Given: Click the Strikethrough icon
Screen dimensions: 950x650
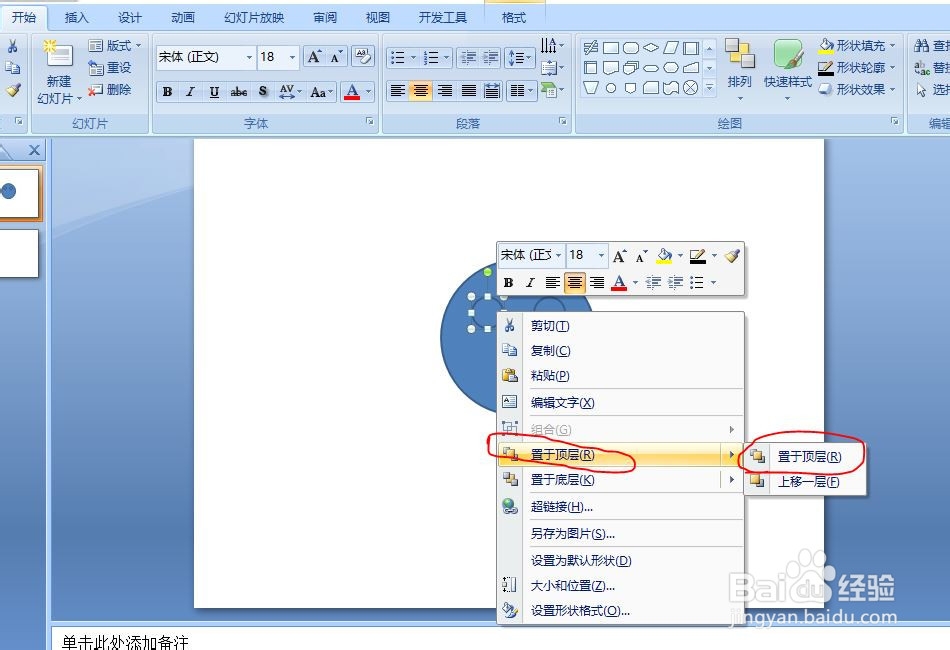Looking at the screenshot, I should click(239, 92).
